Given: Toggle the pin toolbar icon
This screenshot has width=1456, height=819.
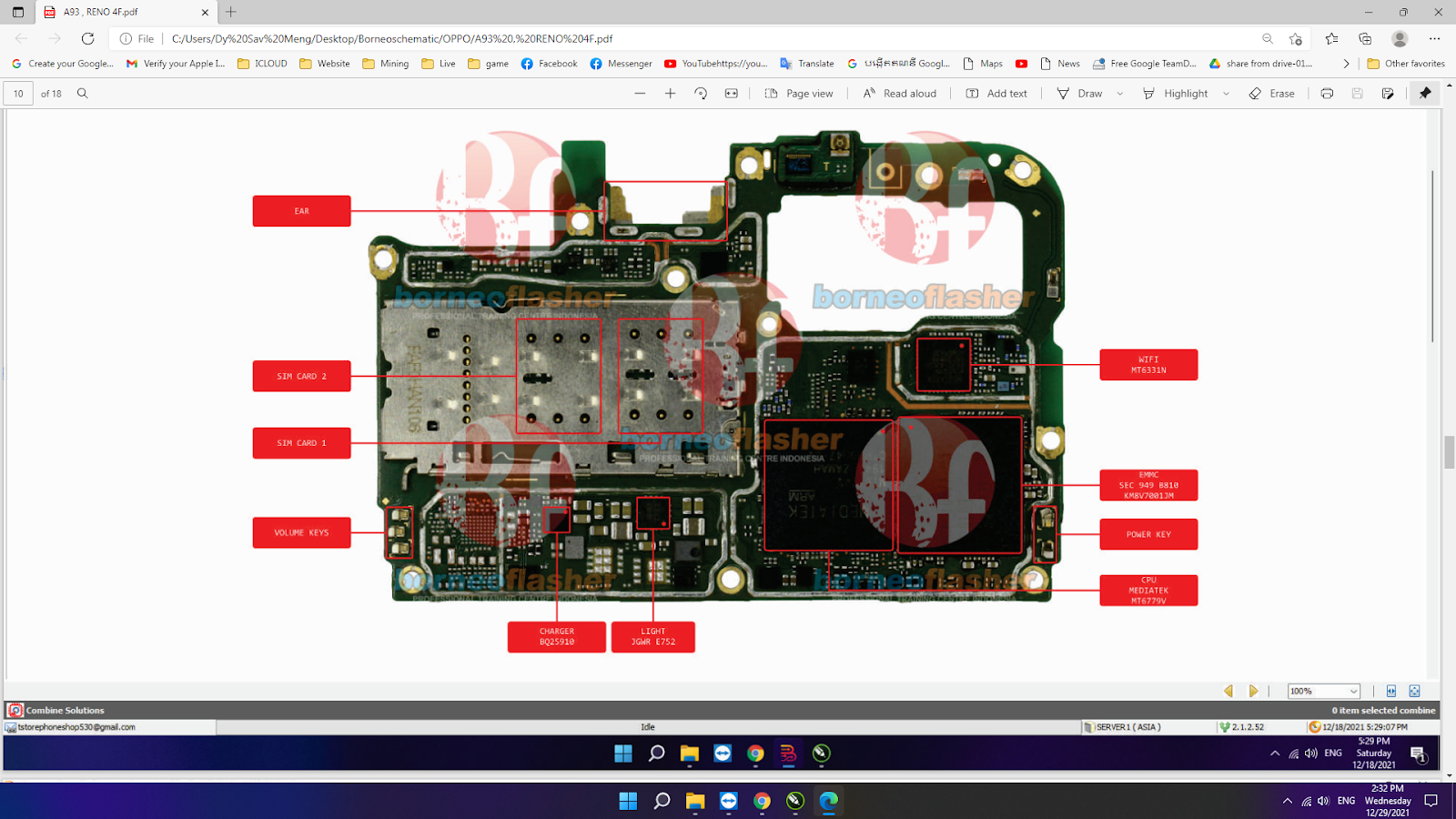Looking at the screenshot, I should click(1425, 94).
